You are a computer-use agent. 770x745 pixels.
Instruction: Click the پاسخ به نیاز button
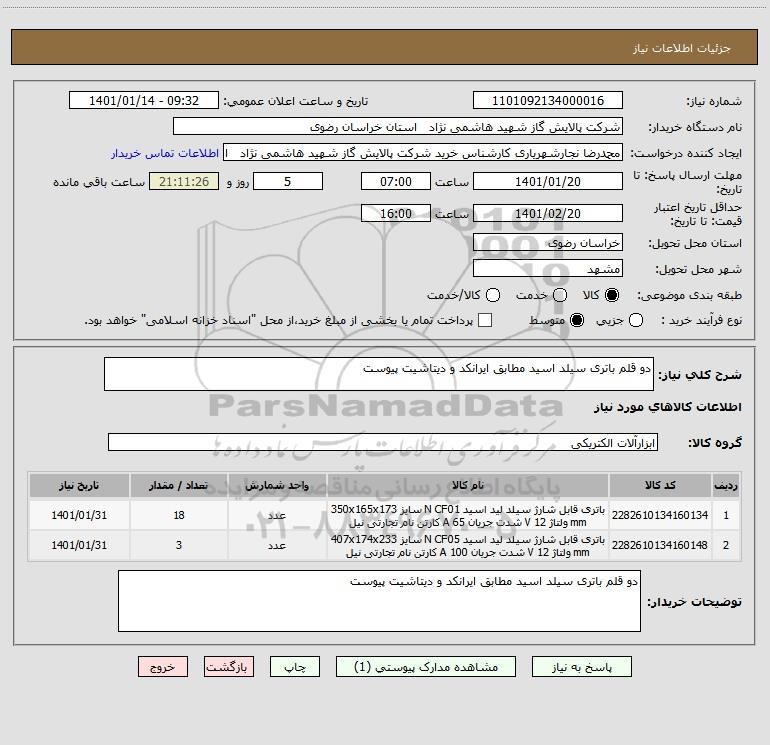[x=581, y=667]
